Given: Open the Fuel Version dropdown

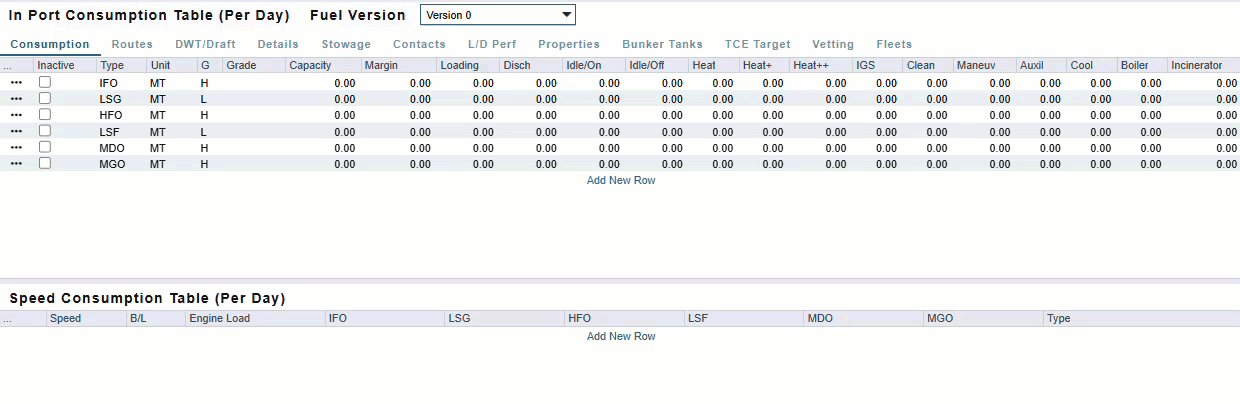Looking at the screenshot, I should [498, 15].
